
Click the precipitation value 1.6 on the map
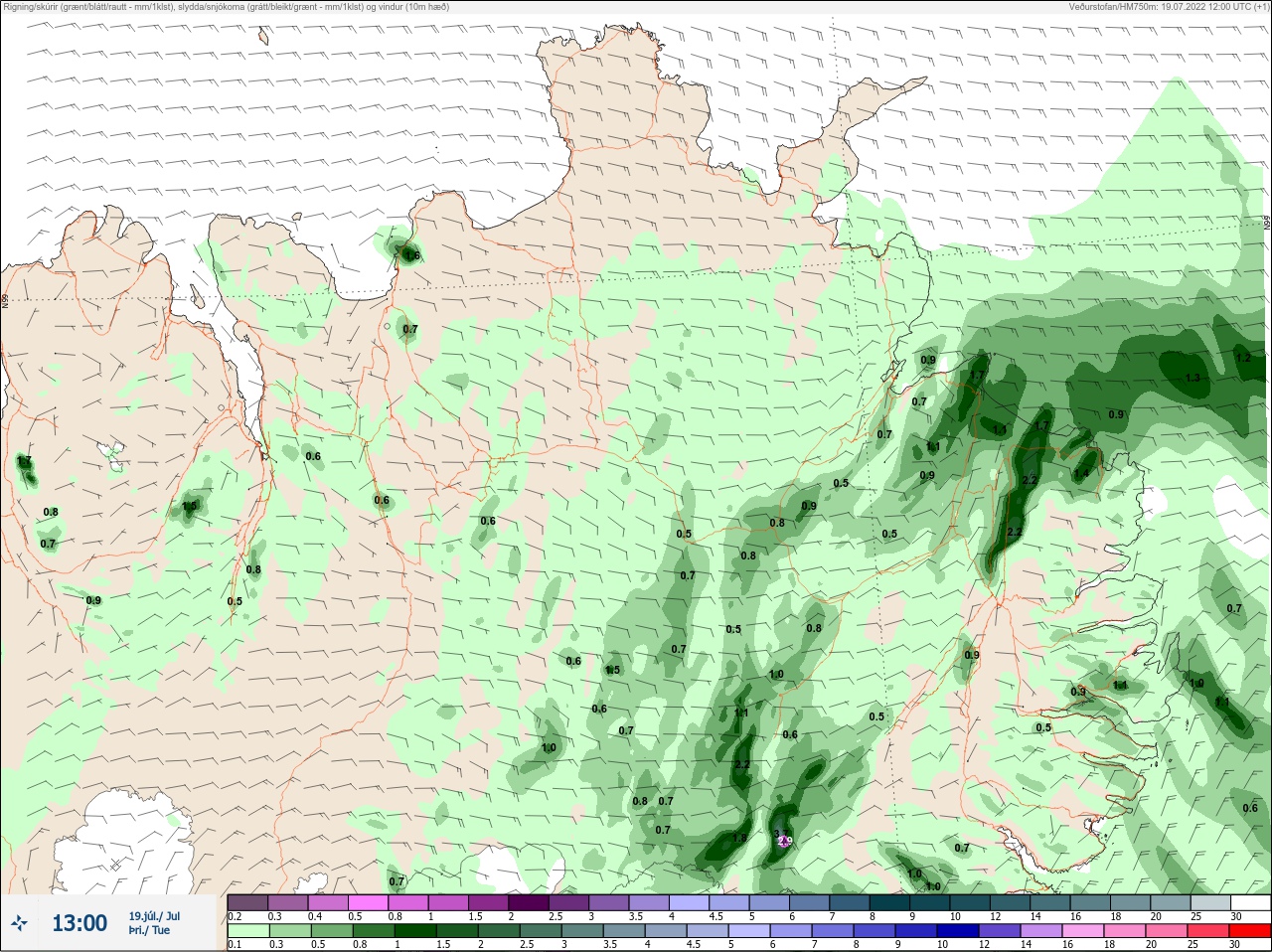(412, 255)
